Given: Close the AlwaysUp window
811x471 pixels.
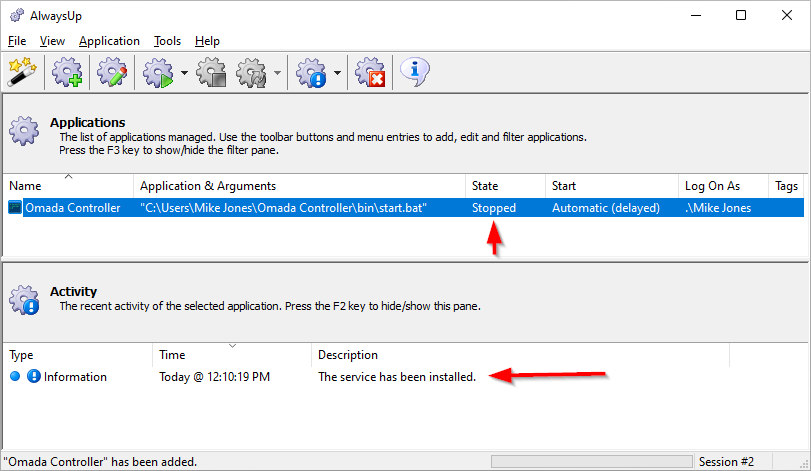Looking at the screenshot, I should [787, 16].
